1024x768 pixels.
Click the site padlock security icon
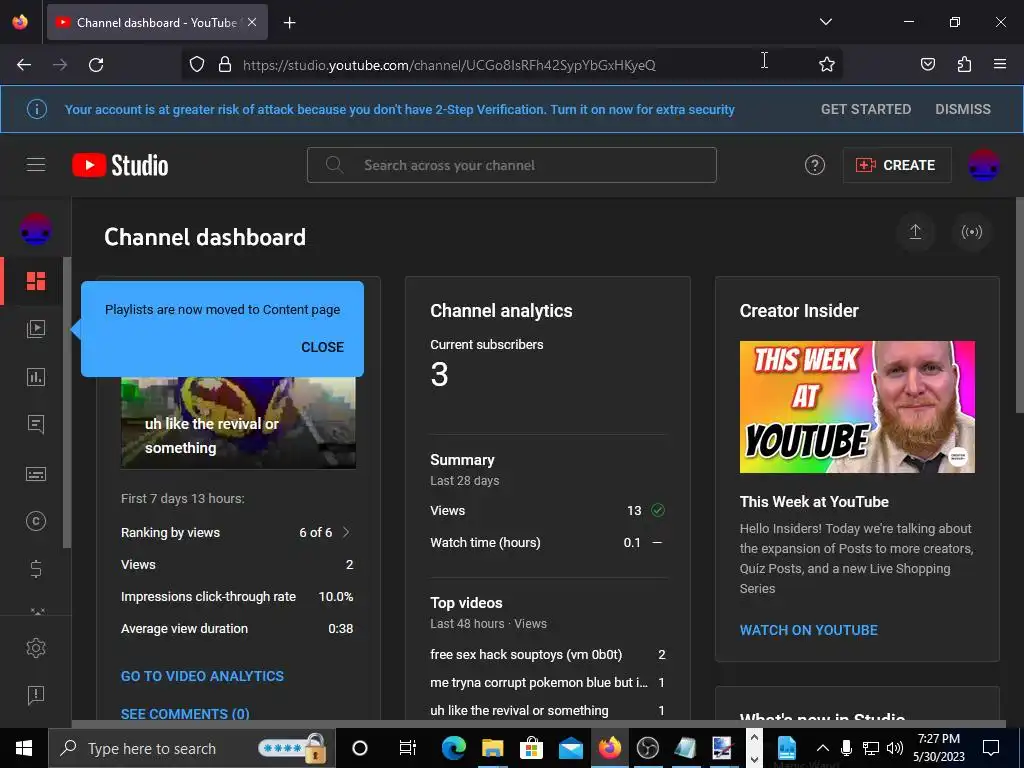[225, 65]
